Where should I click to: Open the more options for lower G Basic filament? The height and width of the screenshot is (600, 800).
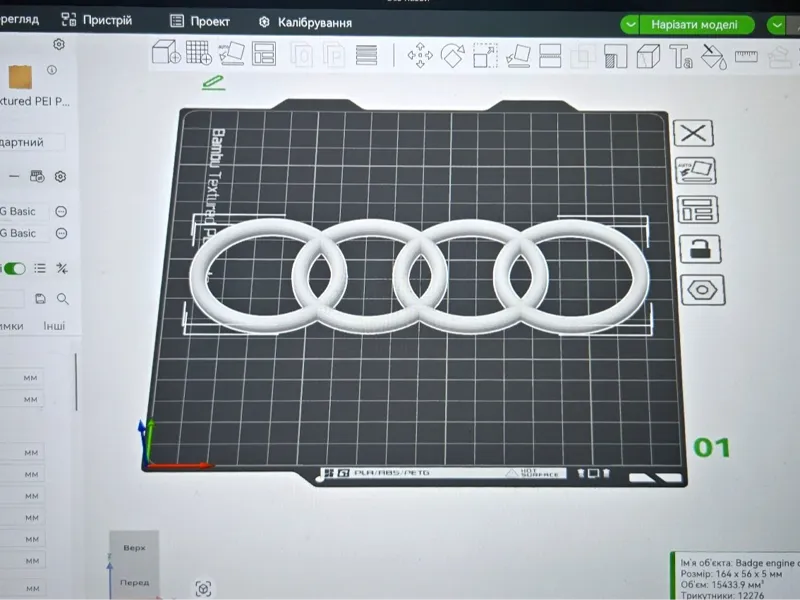pos(61,234)
